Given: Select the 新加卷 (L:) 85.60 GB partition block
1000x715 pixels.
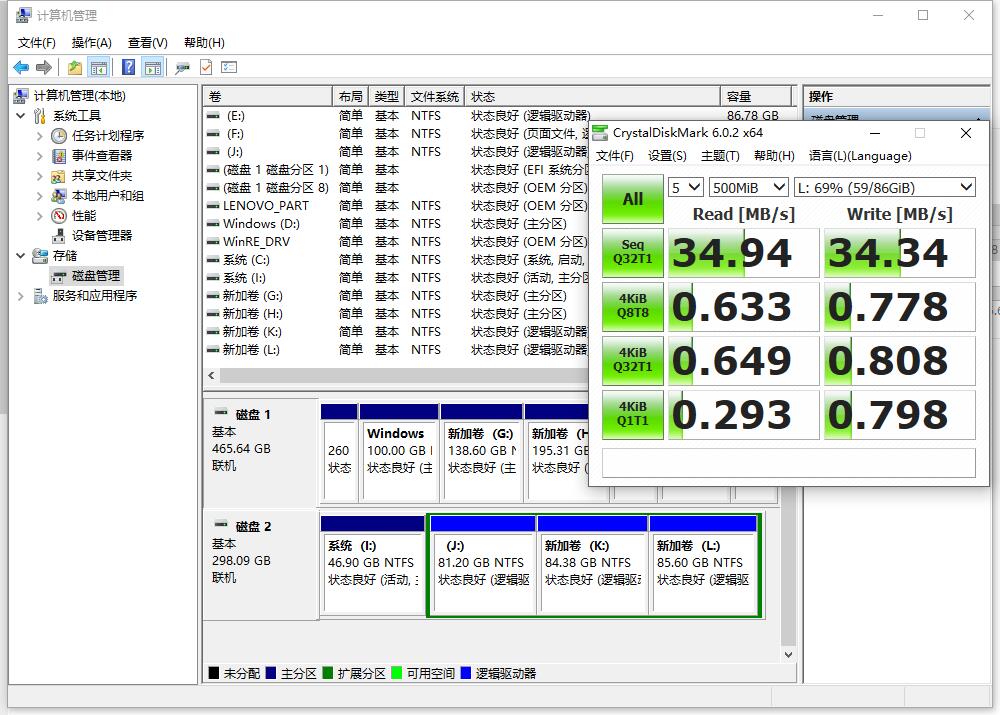Looking at the screenshot, I should (x=703, y=564).
